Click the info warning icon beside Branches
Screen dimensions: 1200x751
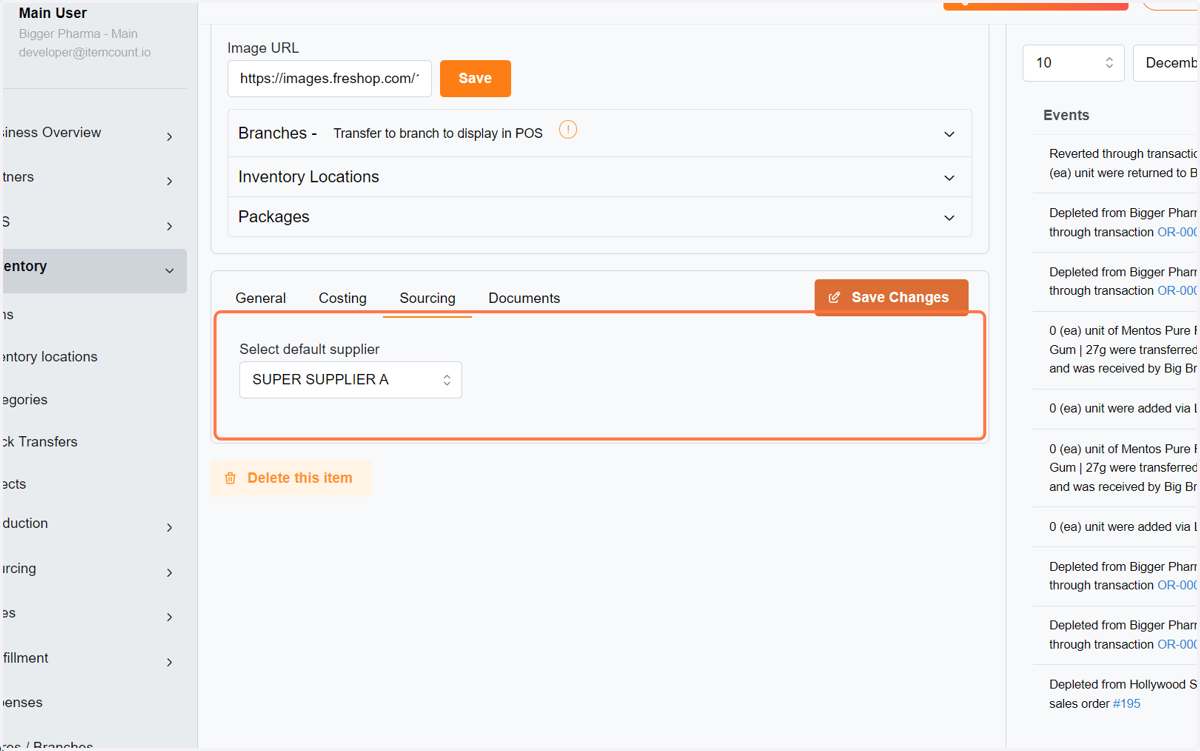coord(568,130)
